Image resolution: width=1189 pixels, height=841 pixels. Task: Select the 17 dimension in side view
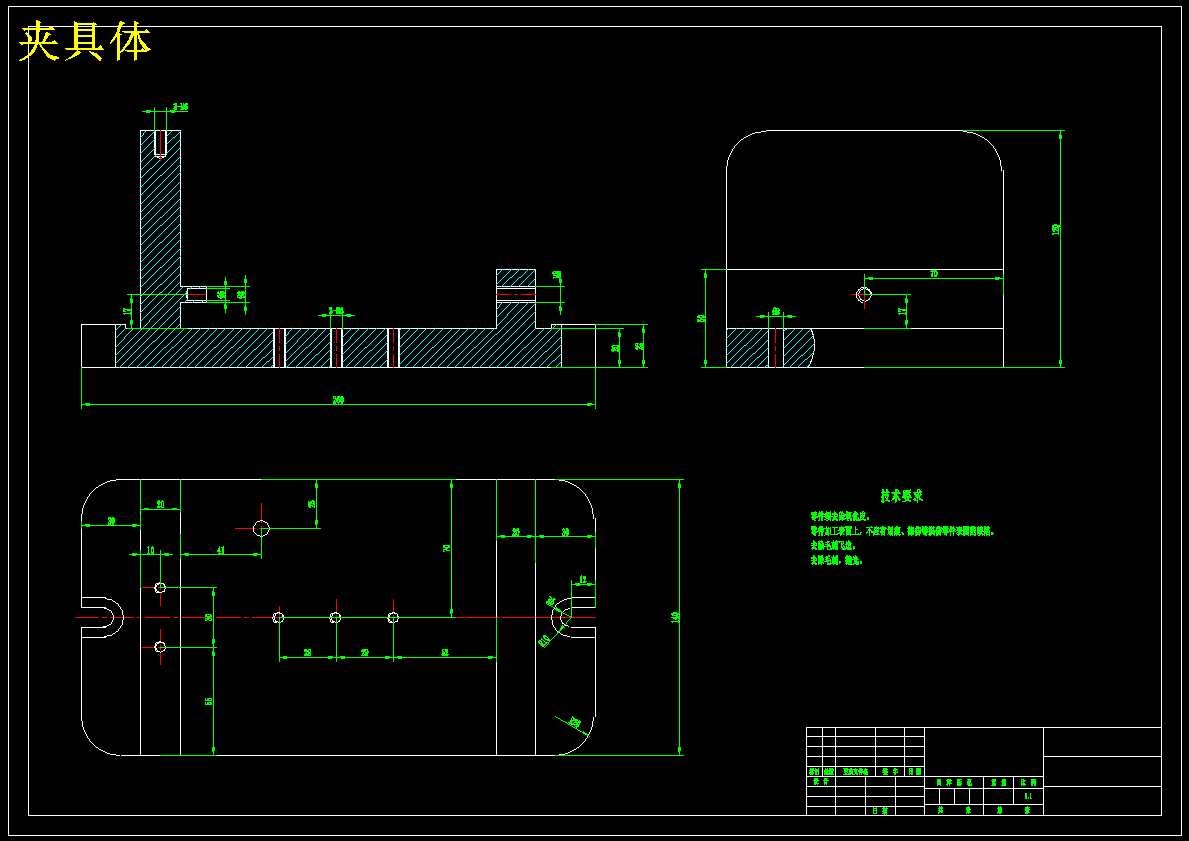click(x=902, y=312)
